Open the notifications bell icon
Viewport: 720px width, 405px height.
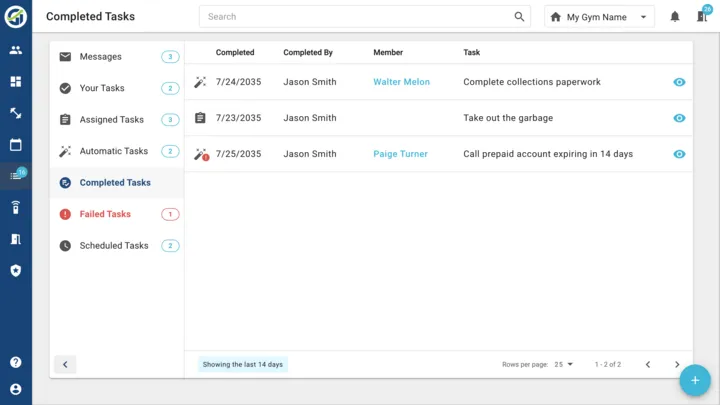[x=675, y=17]
